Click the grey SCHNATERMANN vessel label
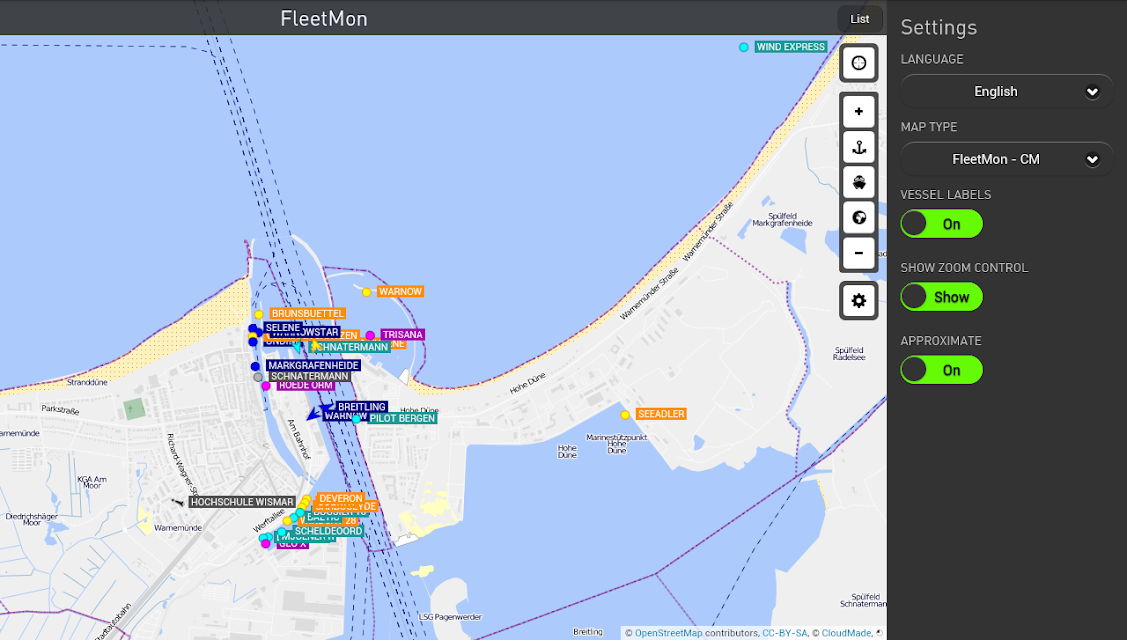 (310, 376)
